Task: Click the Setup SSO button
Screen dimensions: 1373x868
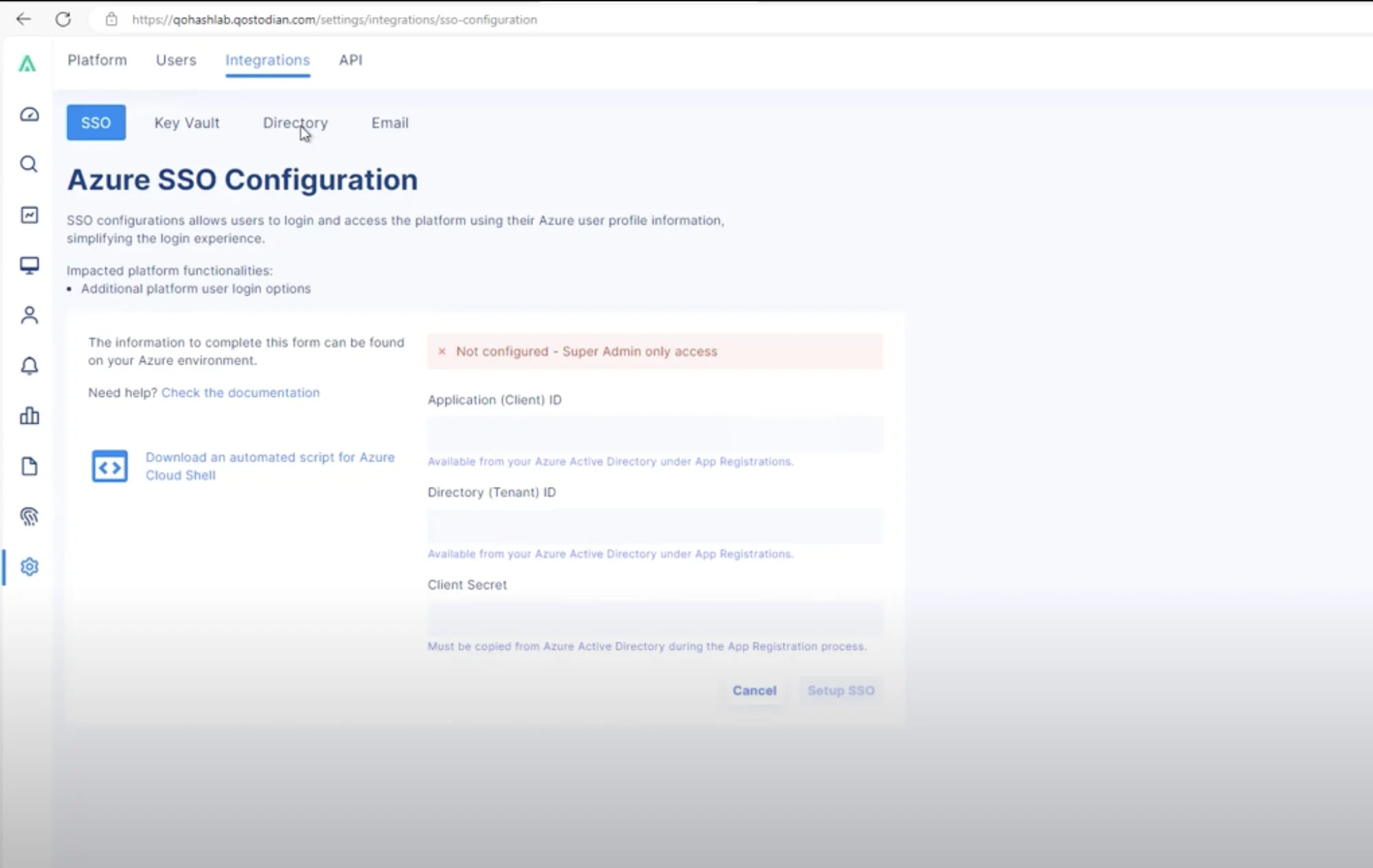Action: (x=841, y=691)
